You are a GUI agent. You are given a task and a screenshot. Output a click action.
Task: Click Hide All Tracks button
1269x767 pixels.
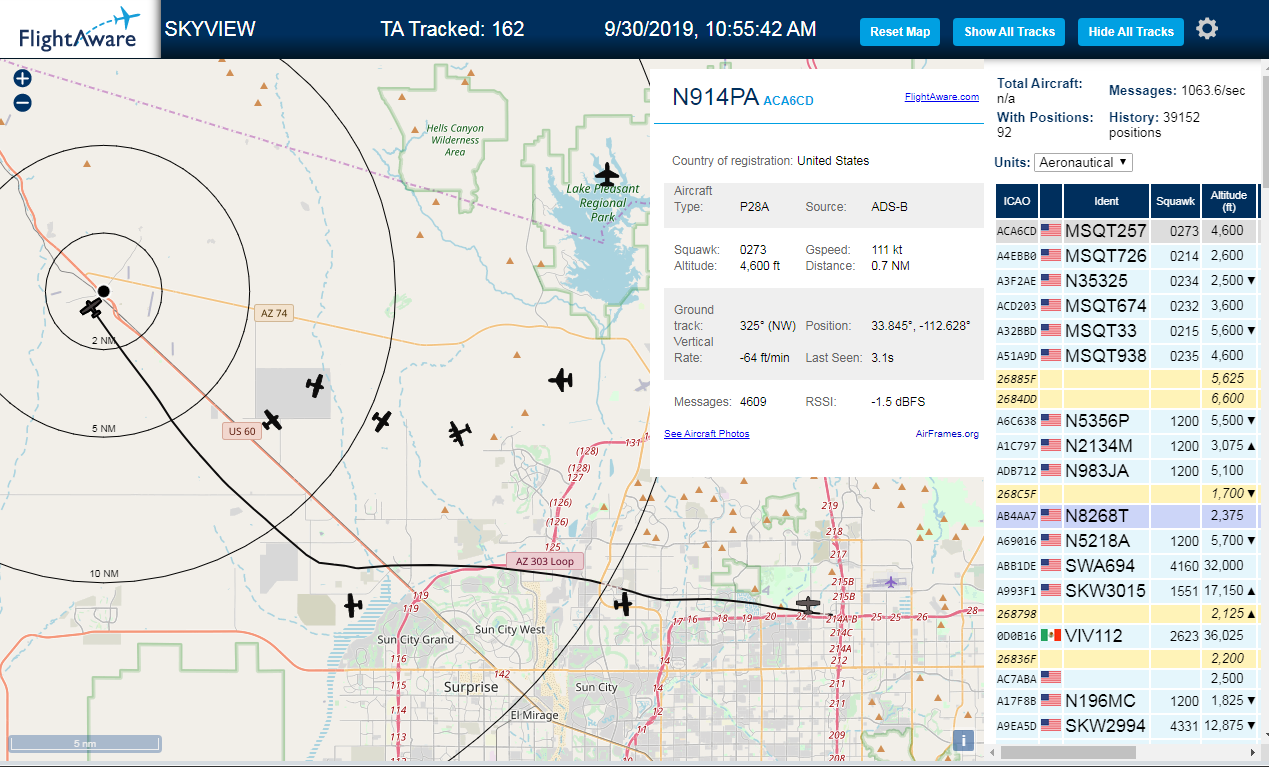click(1131, 32)
